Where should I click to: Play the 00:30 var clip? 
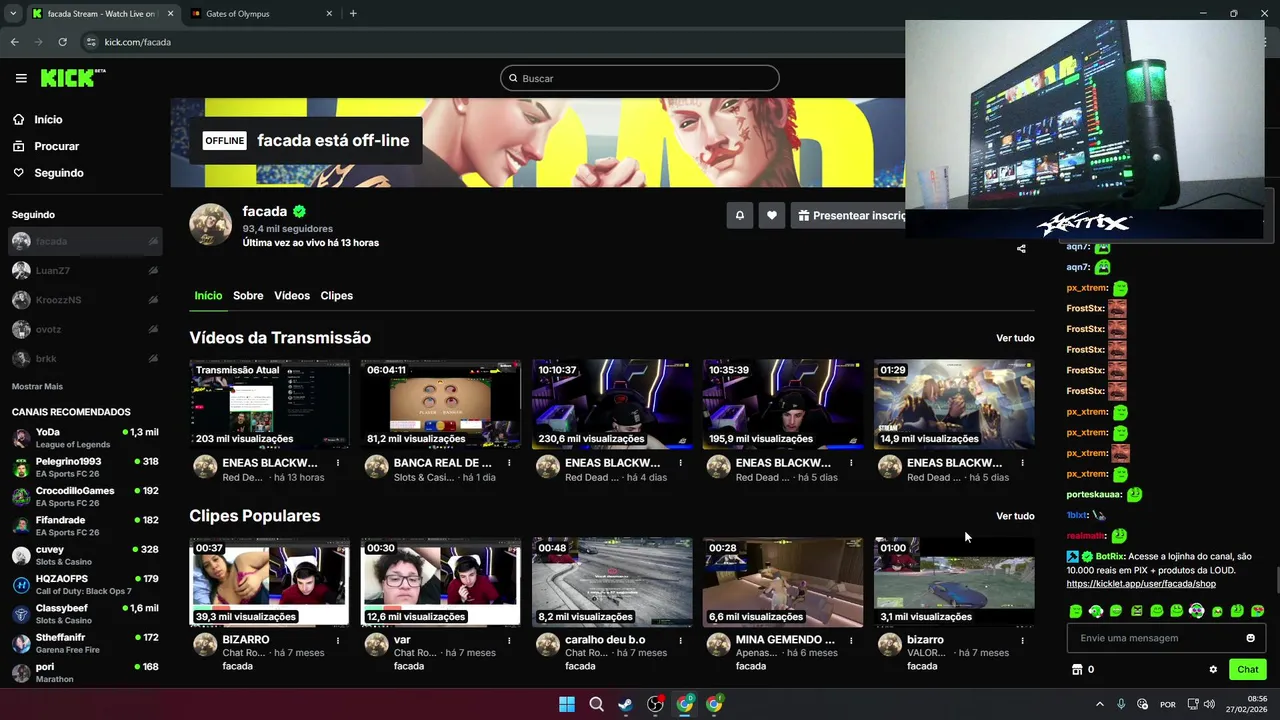pyautogui.click(x=441, y=582)
